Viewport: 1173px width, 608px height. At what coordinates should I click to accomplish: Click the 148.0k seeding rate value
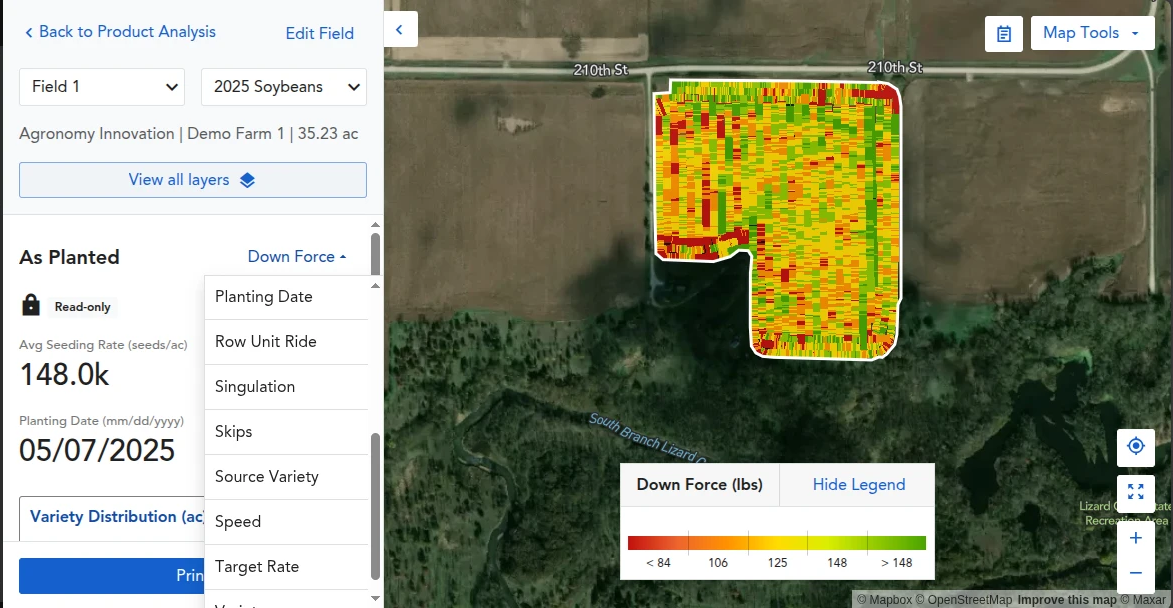click(64, 375)
